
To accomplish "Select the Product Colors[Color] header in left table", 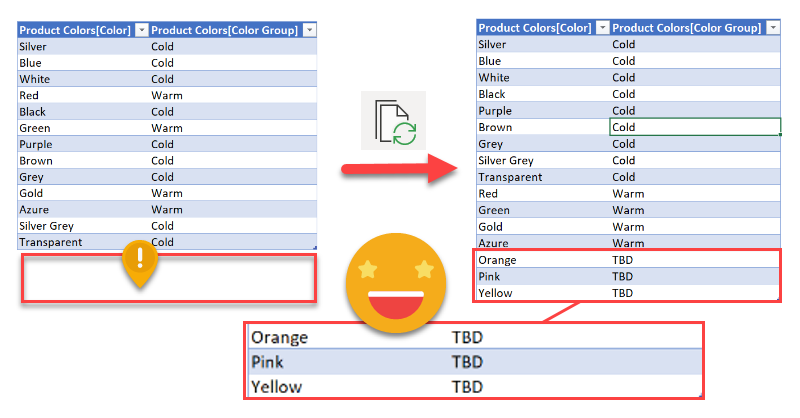I will pos(75,31).
